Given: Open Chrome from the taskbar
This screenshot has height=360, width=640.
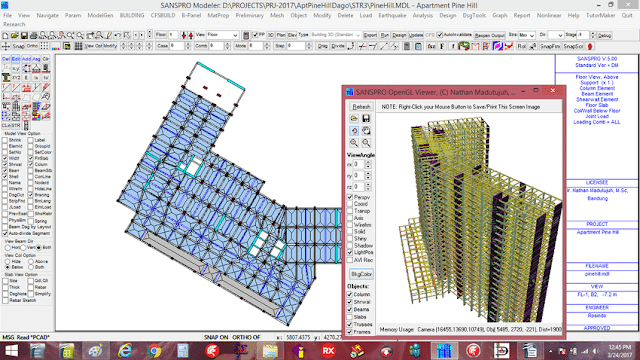Looking at the screenshot, I should point(154,351).
